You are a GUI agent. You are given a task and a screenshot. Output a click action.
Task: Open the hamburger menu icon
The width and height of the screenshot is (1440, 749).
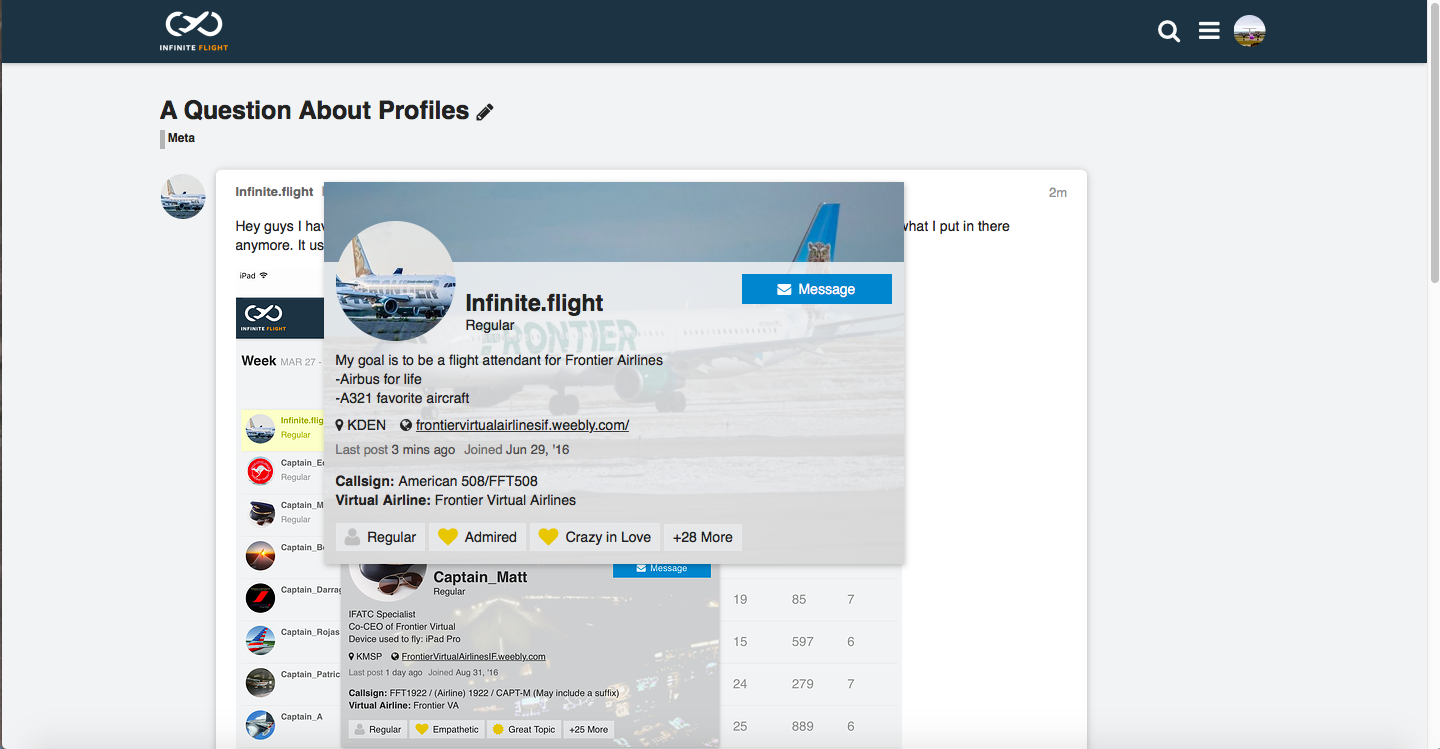tap(1209, 32)
